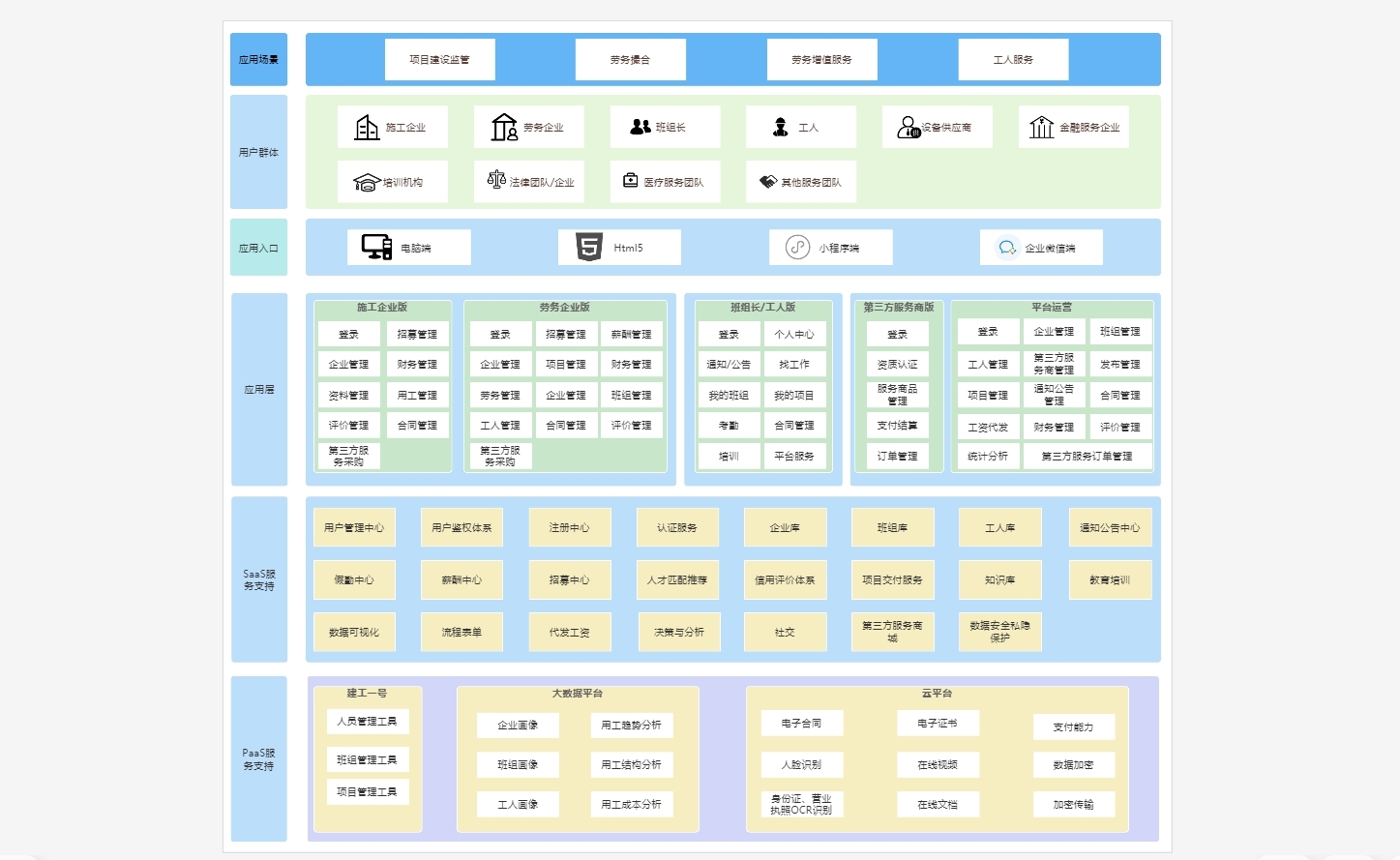1400x860 pixels.
Task: Click the 设备供应商 supplier icon
Action: [x=909, y=127]
